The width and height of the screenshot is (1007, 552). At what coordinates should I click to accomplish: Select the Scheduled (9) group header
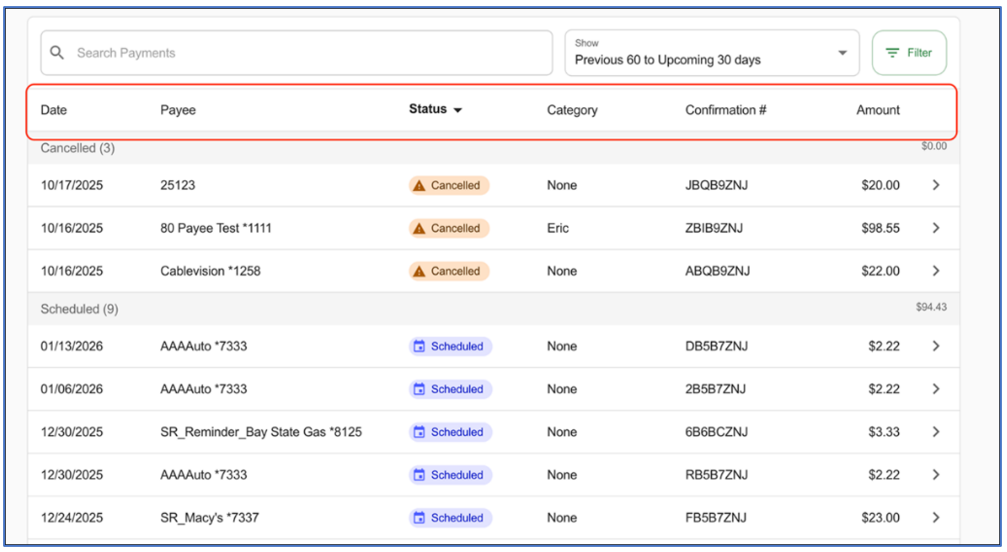click(x=79, y=309)
